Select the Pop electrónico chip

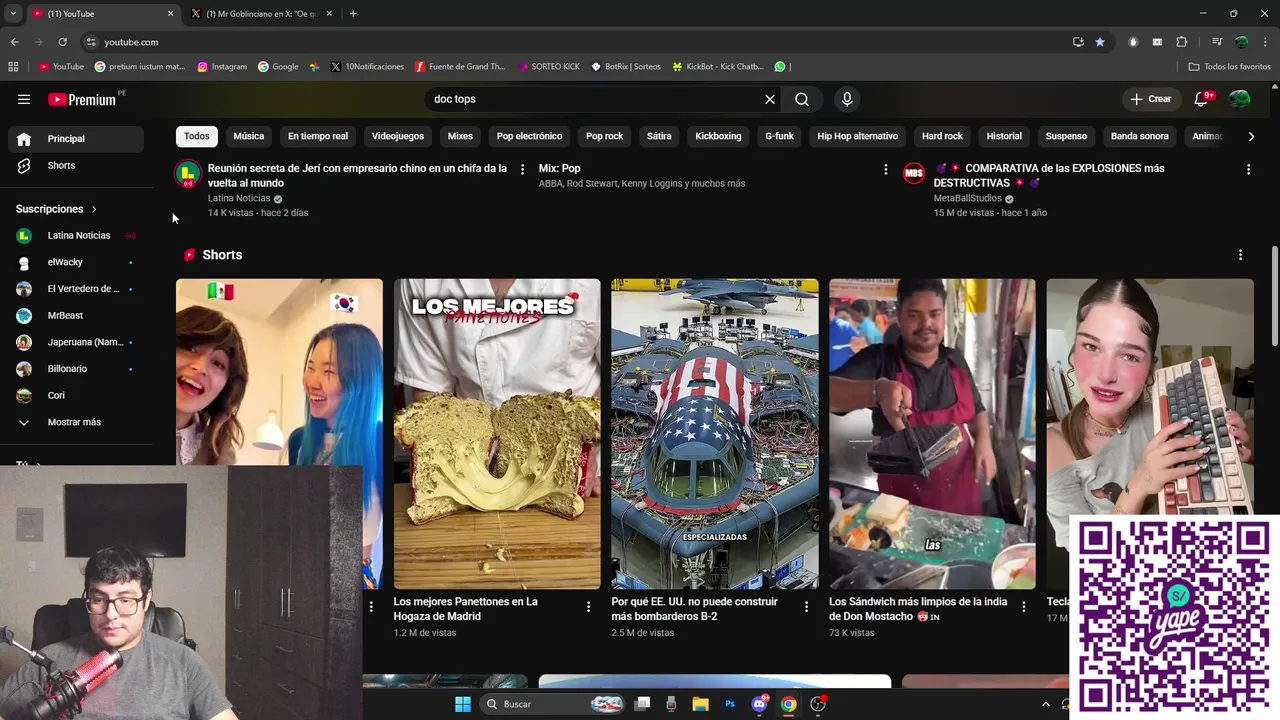(x=529, y=136)
